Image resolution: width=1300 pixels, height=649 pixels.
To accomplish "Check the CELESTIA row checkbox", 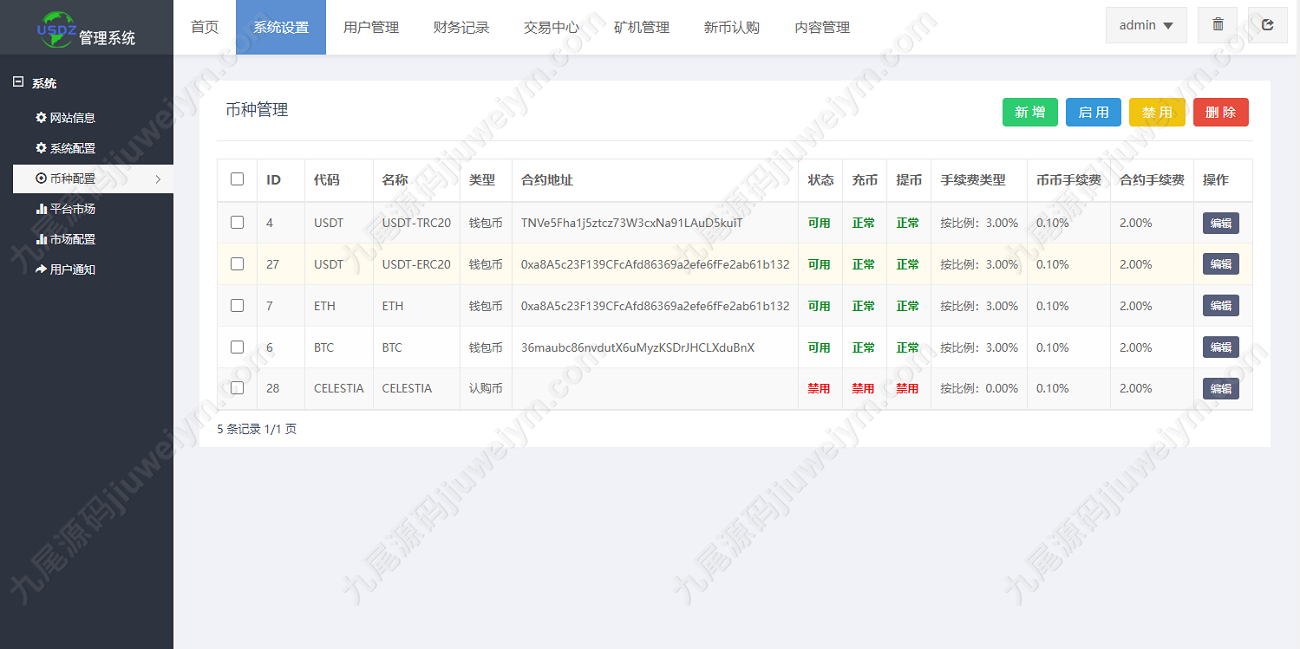I will pos(237,387).
